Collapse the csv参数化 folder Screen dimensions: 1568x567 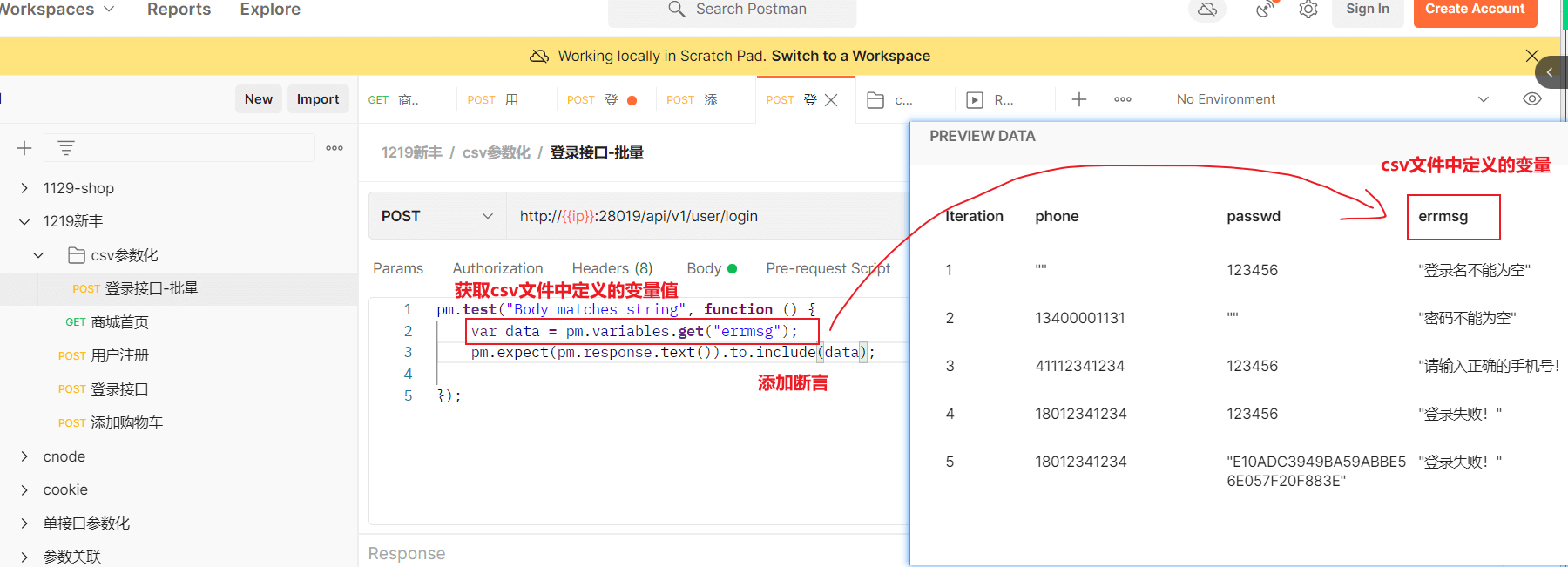coord(38,255)
